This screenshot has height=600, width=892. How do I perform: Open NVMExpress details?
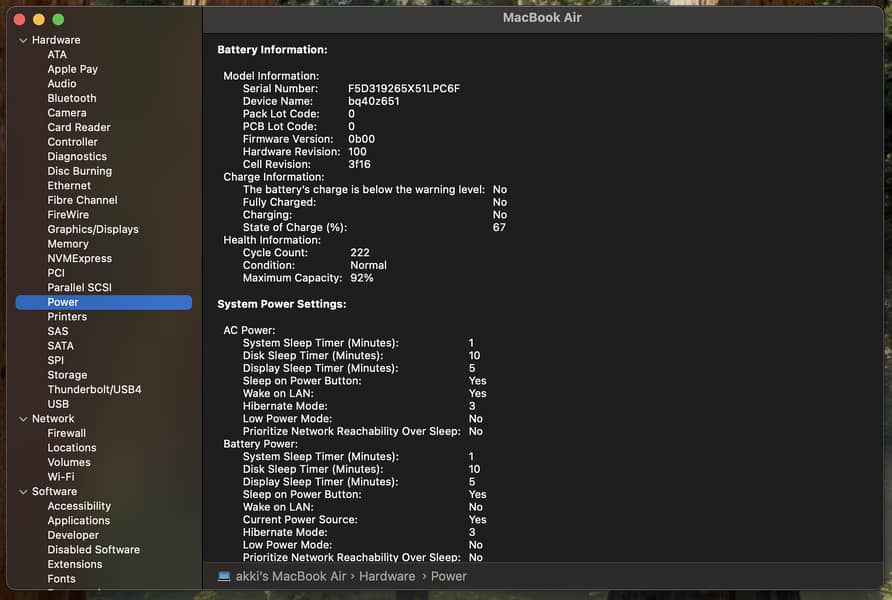point(80,258)
